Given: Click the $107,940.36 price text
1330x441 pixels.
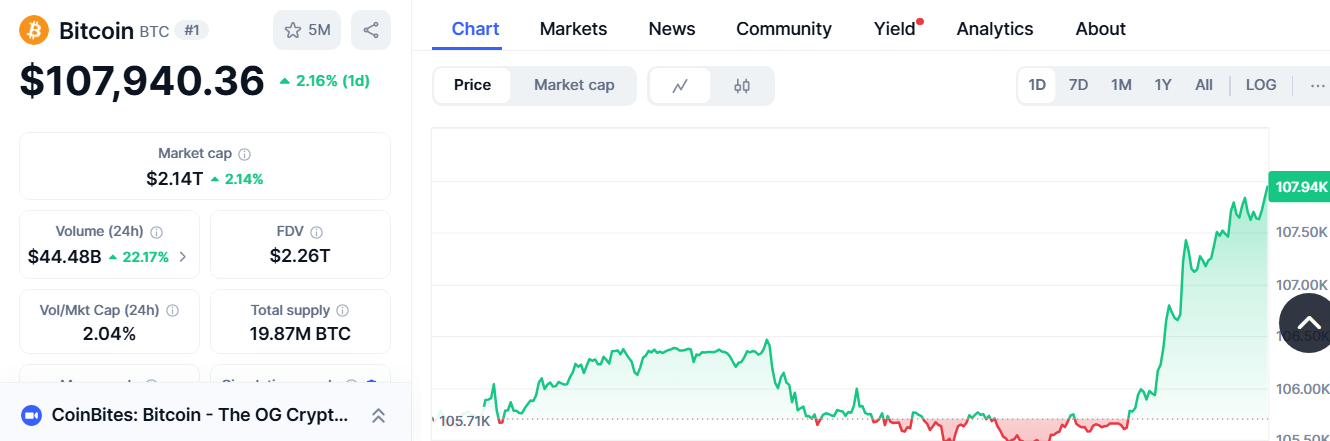Looking at the screenshot, I should [142, 81].
